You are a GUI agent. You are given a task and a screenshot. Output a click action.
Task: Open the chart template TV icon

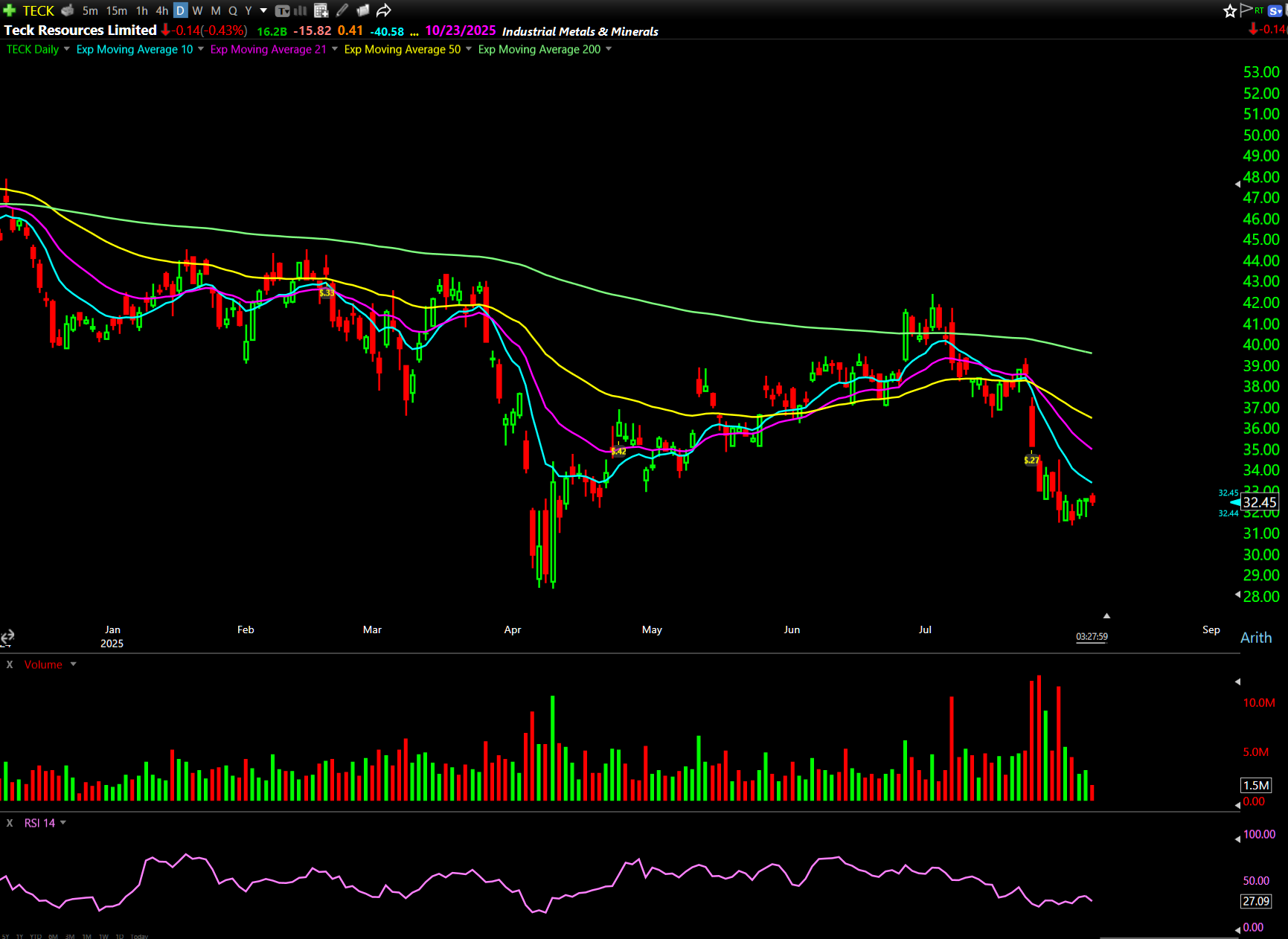pyautogui.click(x=282, y=10)
